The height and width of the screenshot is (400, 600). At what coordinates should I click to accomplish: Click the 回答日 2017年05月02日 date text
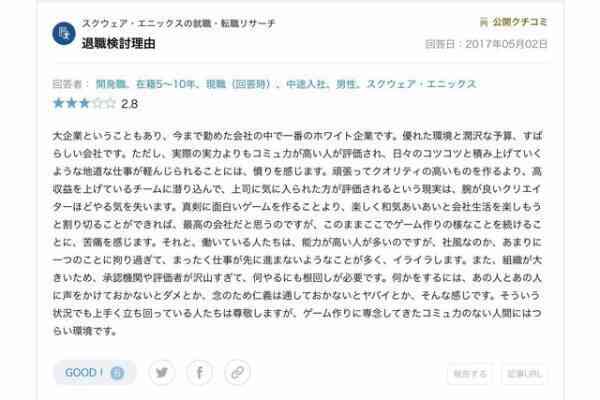click(486, 44)
